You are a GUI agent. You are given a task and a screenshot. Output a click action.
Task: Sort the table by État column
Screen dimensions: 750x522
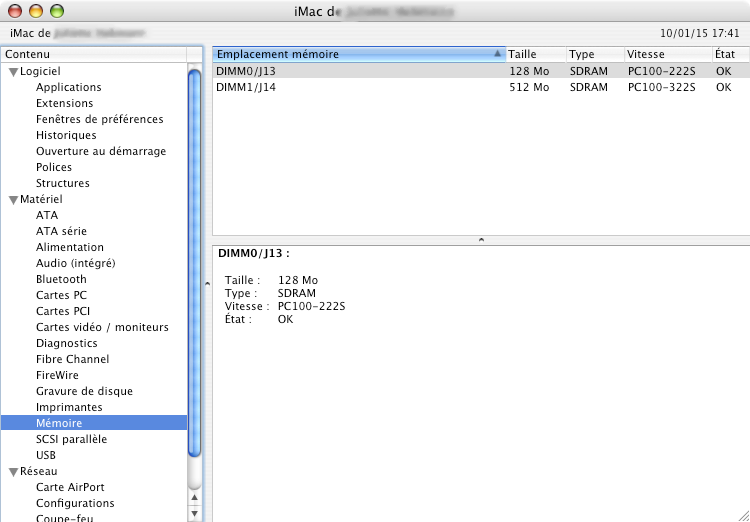tap(731, 54)
